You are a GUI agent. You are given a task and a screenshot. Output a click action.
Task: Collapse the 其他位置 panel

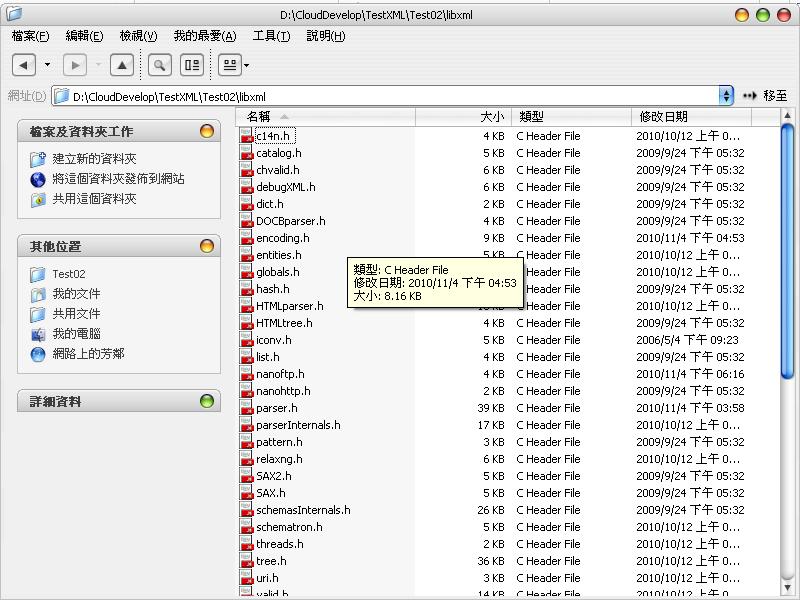207,245
